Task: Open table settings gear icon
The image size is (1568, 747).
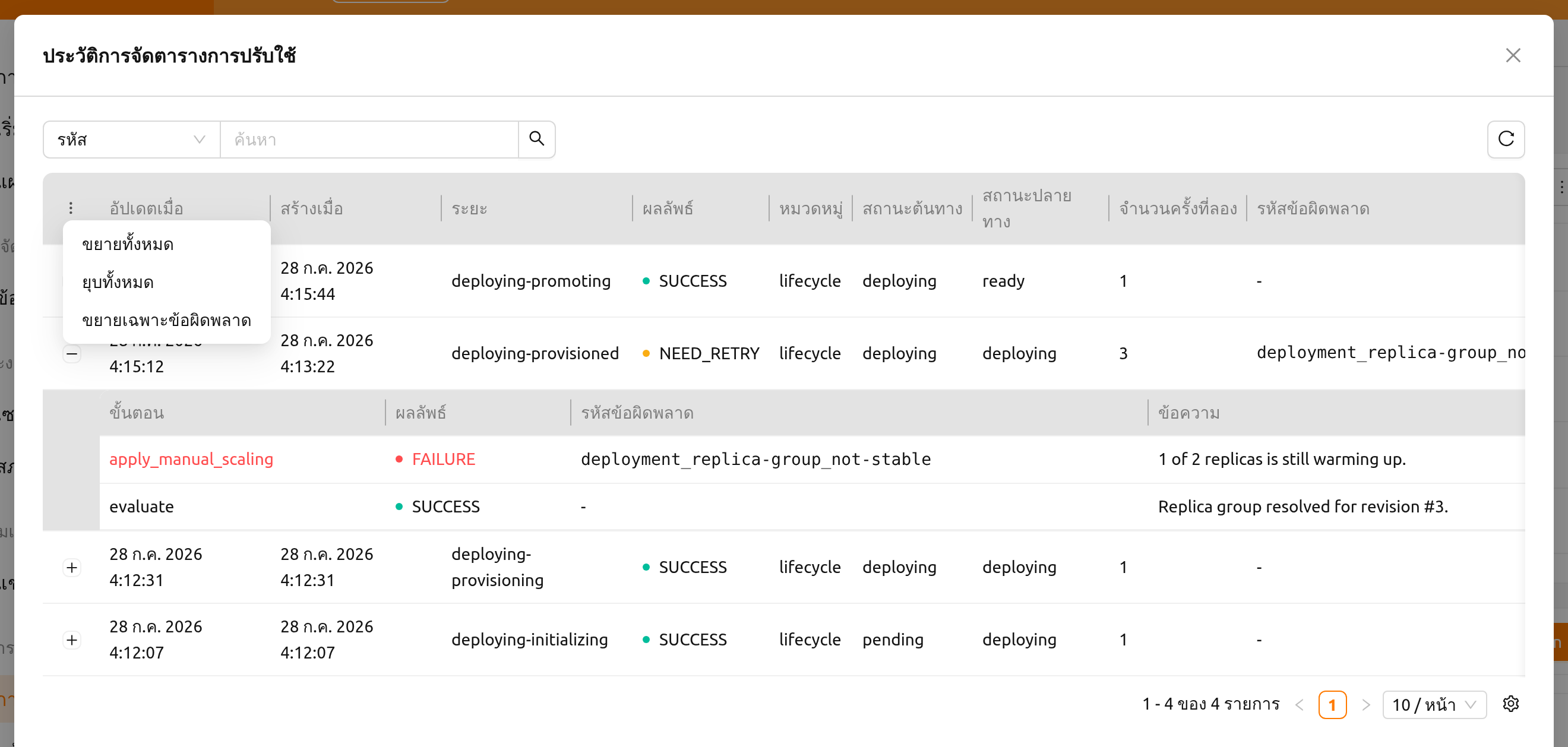Action: 1511,704
